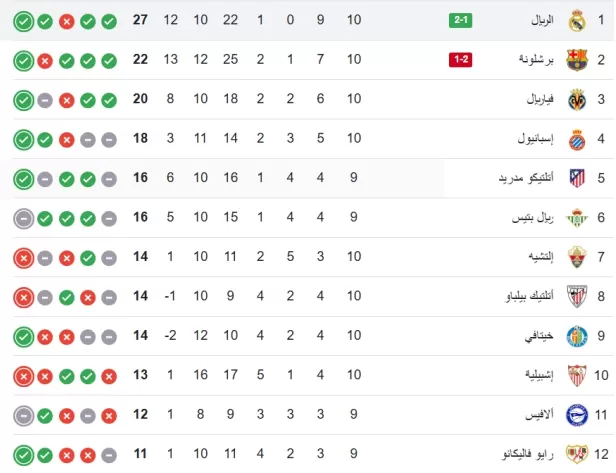Click the Real Betis green logo
The image size is (616, 473).
tap(576, 217)
